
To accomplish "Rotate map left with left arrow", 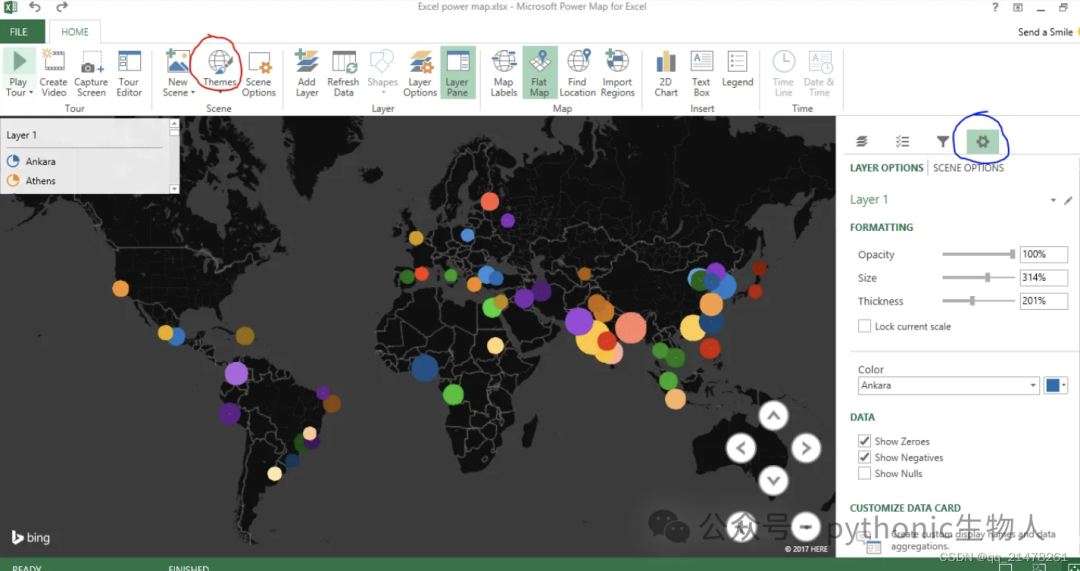I will click(x=741, y=448).
